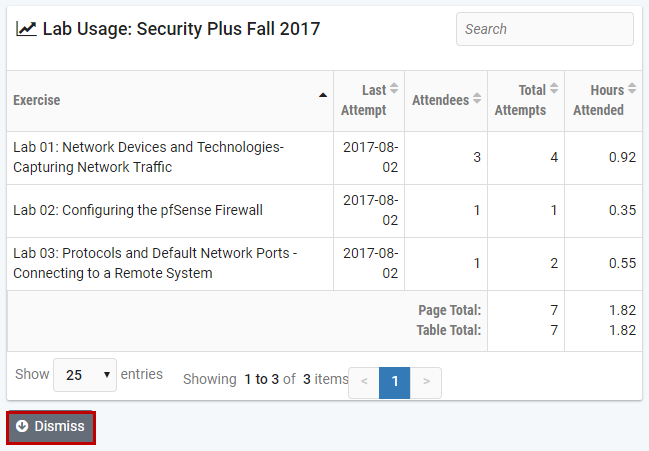Go to the next page arrow
This screenshot has height=451, width=649.
point(426,381)
